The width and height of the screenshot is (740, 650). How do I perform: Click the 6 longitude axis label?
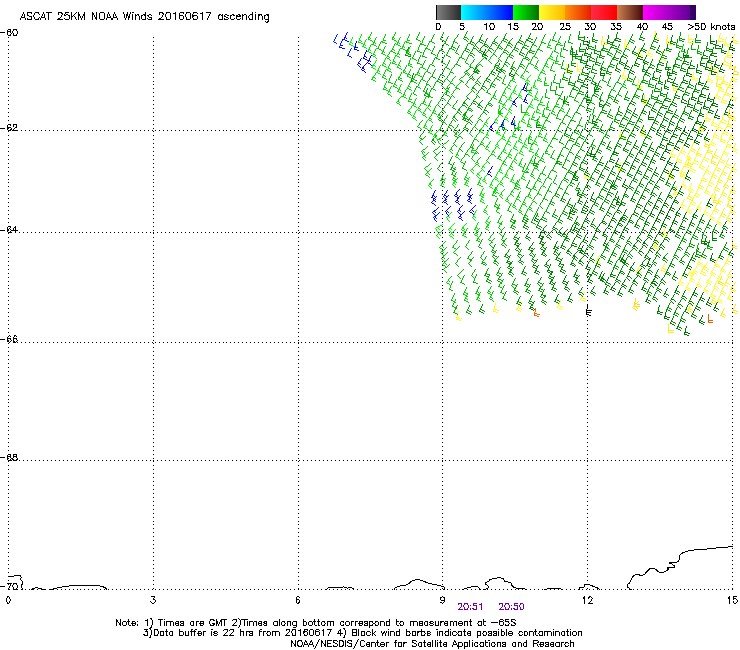coord(298,600)
